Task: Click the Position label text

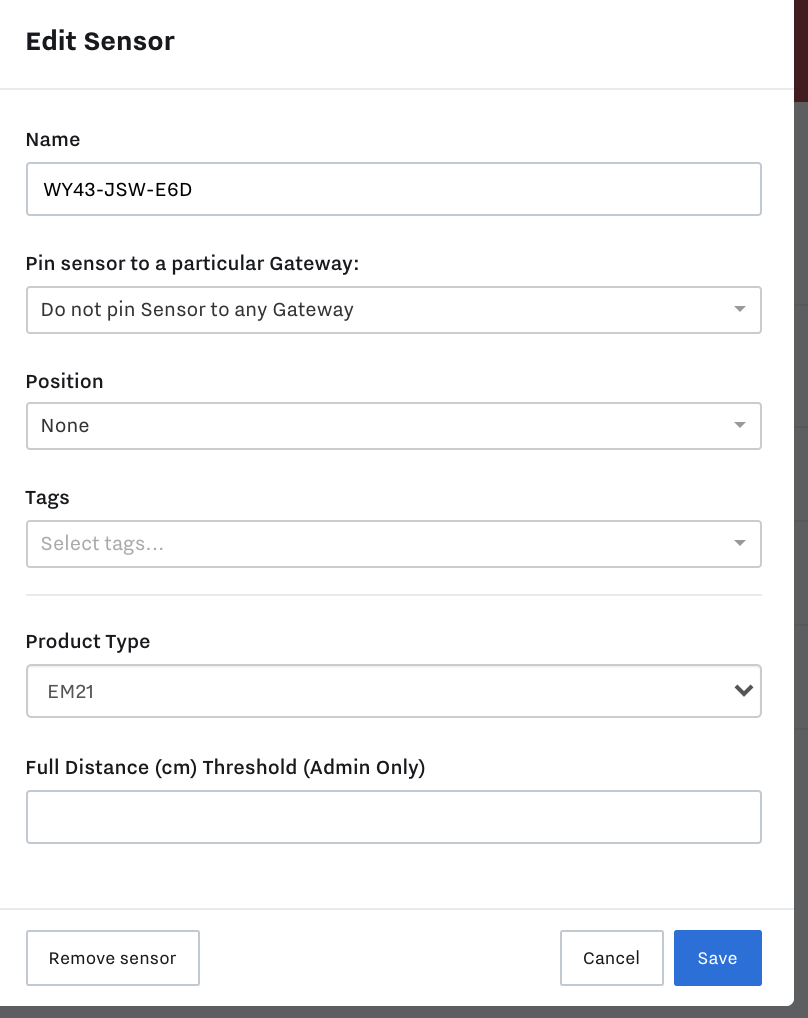Action: pyautogui.click(x=64, y=381)
